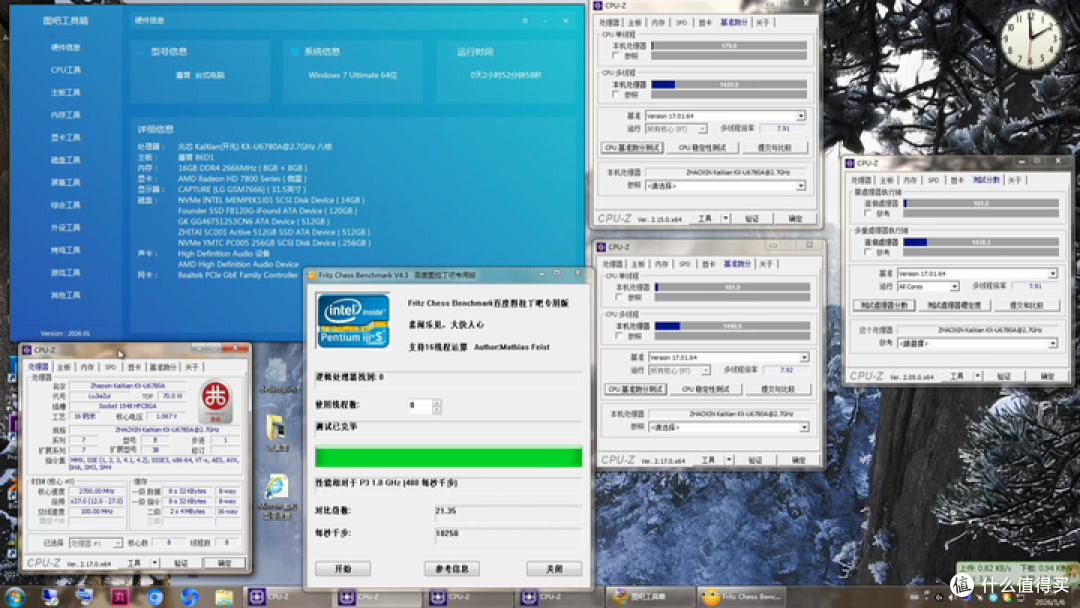Open the file explorer folder taskbar icon
The width and height of the screenshot is (1080, 608).
224,596
